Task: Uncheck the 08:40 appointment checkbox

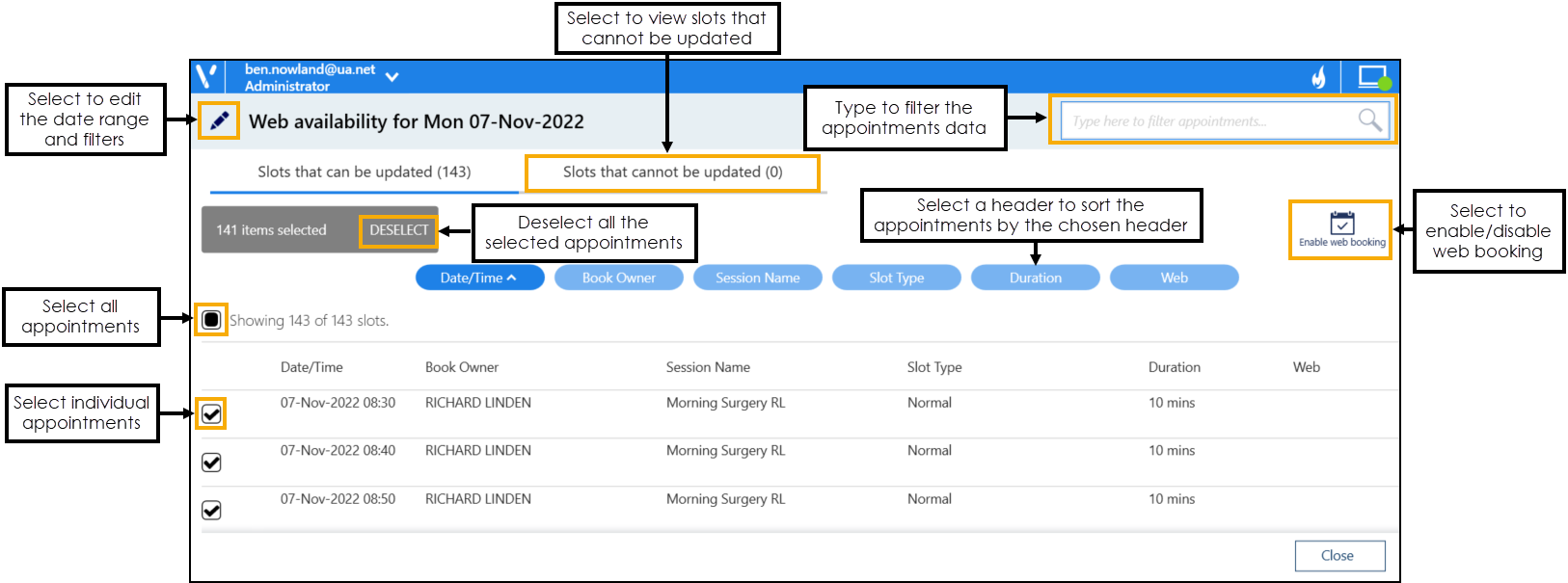Action: point(211,463)
